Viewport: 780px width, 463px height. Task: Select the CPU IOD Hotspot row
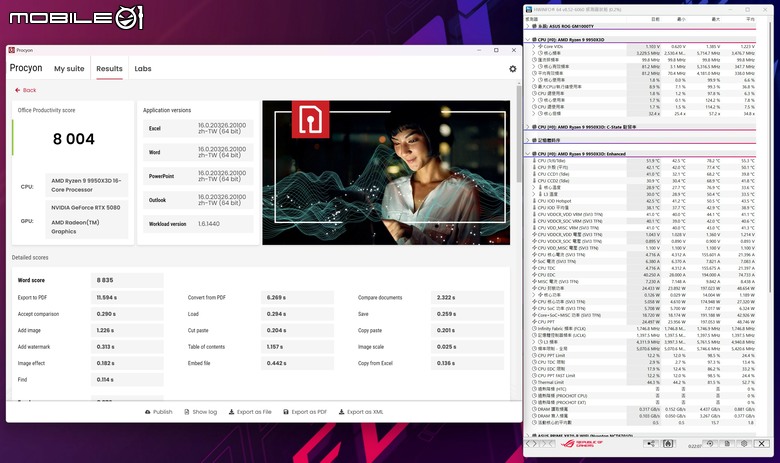pyautogui.click(x=643, y=201)
